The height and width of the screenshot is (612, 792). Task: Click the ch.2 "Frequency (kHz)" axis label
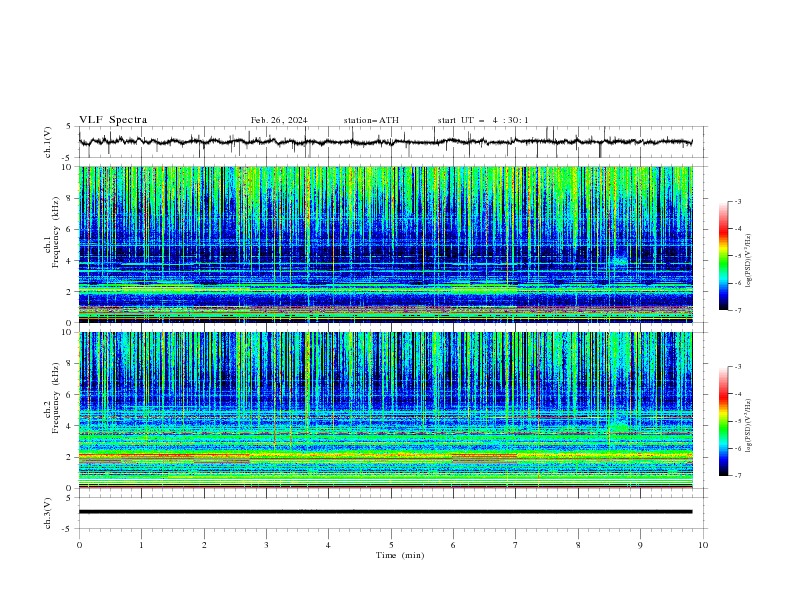click(56, 398)
